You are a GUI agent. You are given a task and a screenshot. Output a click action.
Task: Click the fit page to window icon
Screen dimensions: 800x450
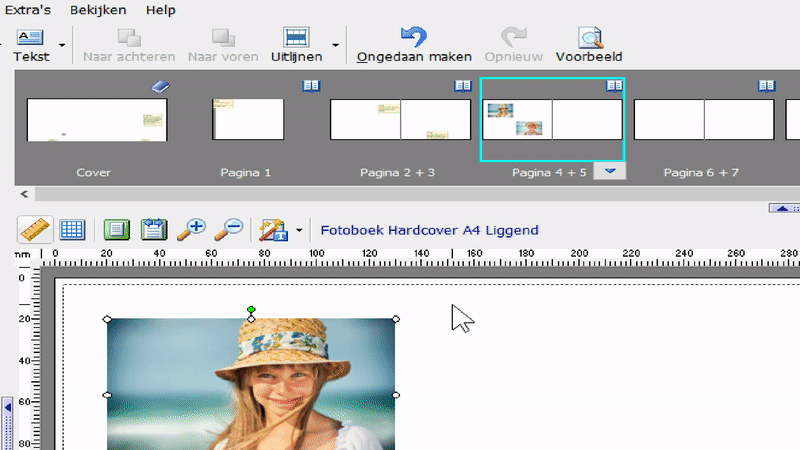(117, 229)
